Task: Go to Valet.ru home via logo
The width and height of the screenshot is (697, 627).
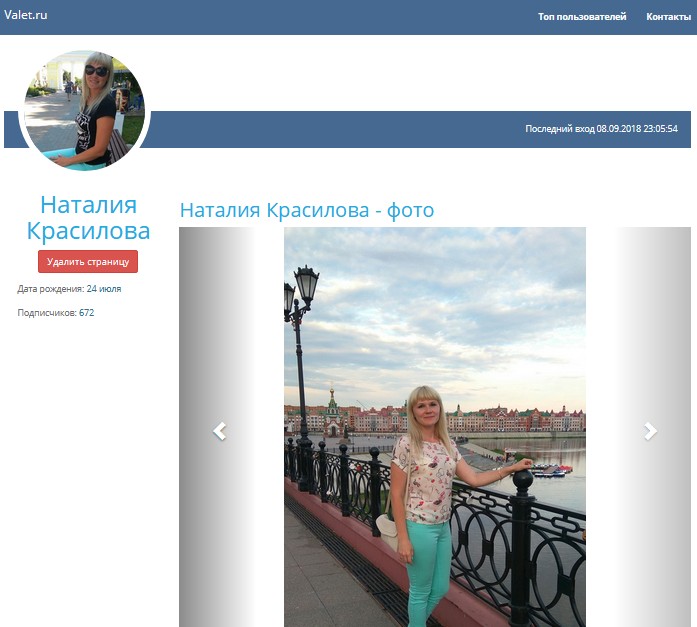Action: (x=26, y=15)
